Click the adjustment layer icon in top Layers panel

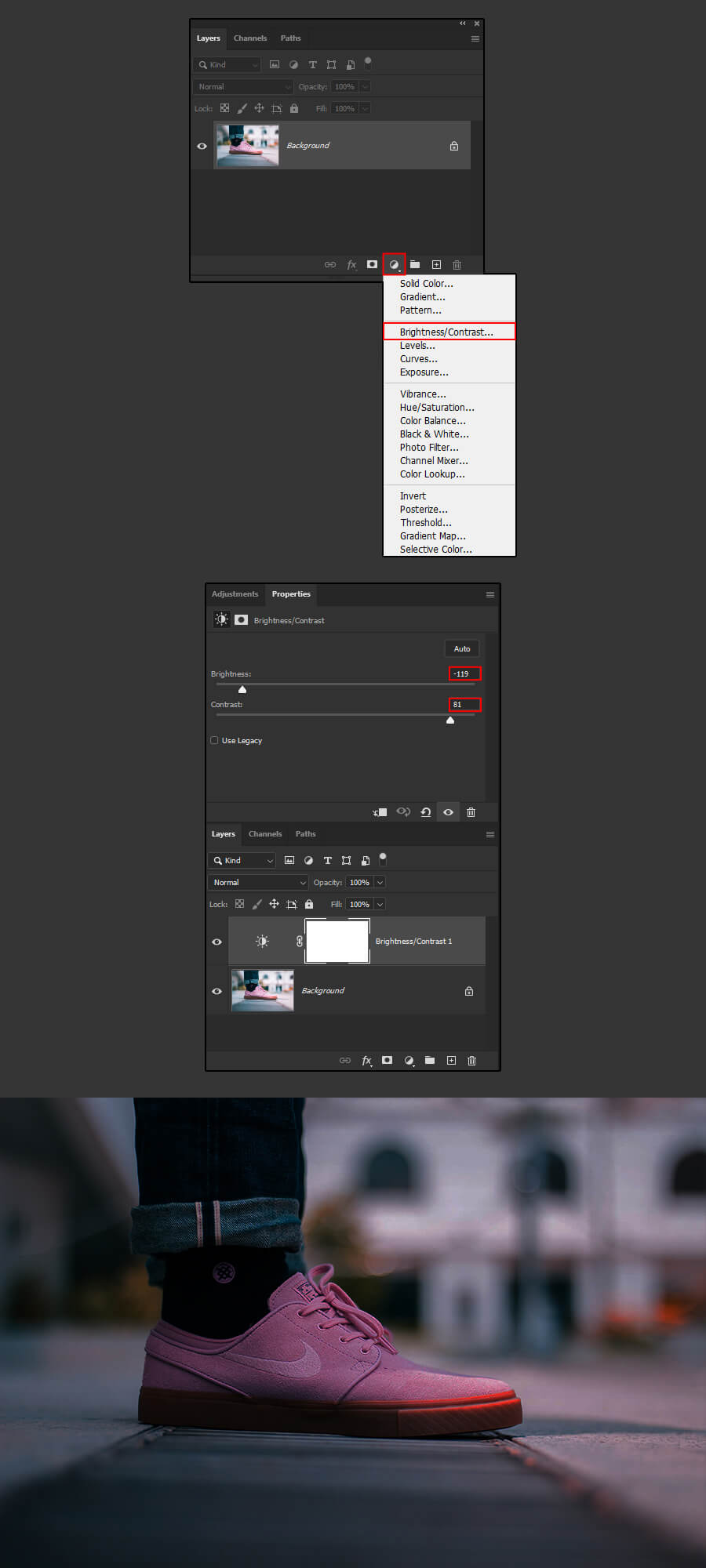click(x=394, y=264)
